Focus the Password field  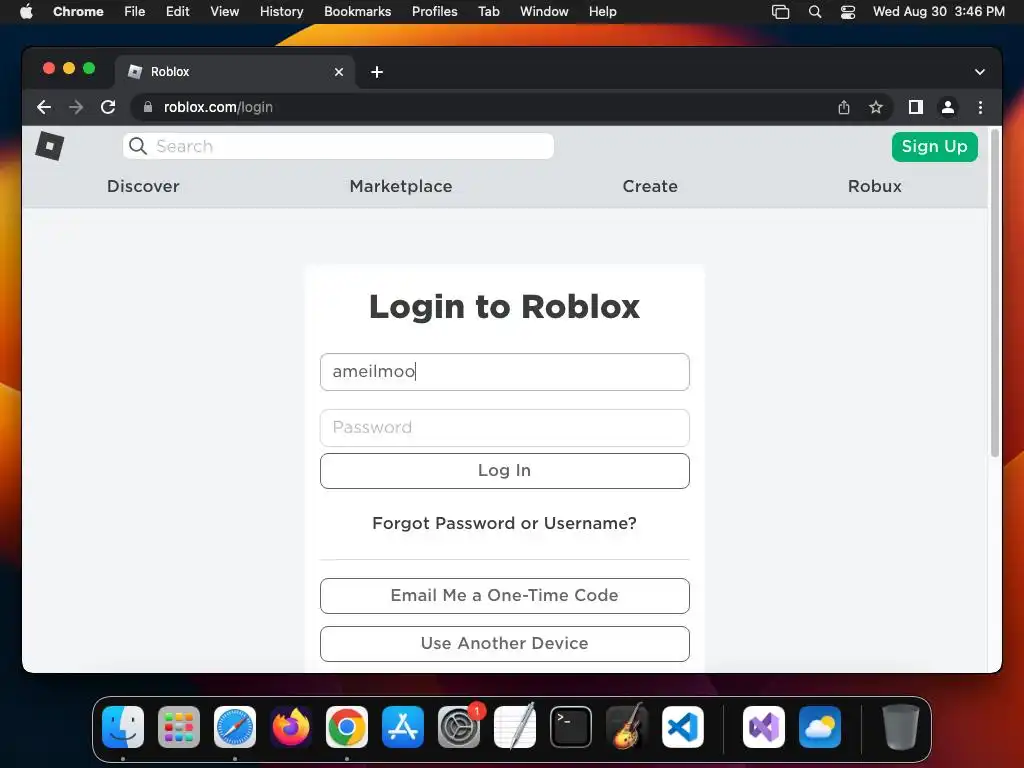point(505,428)
